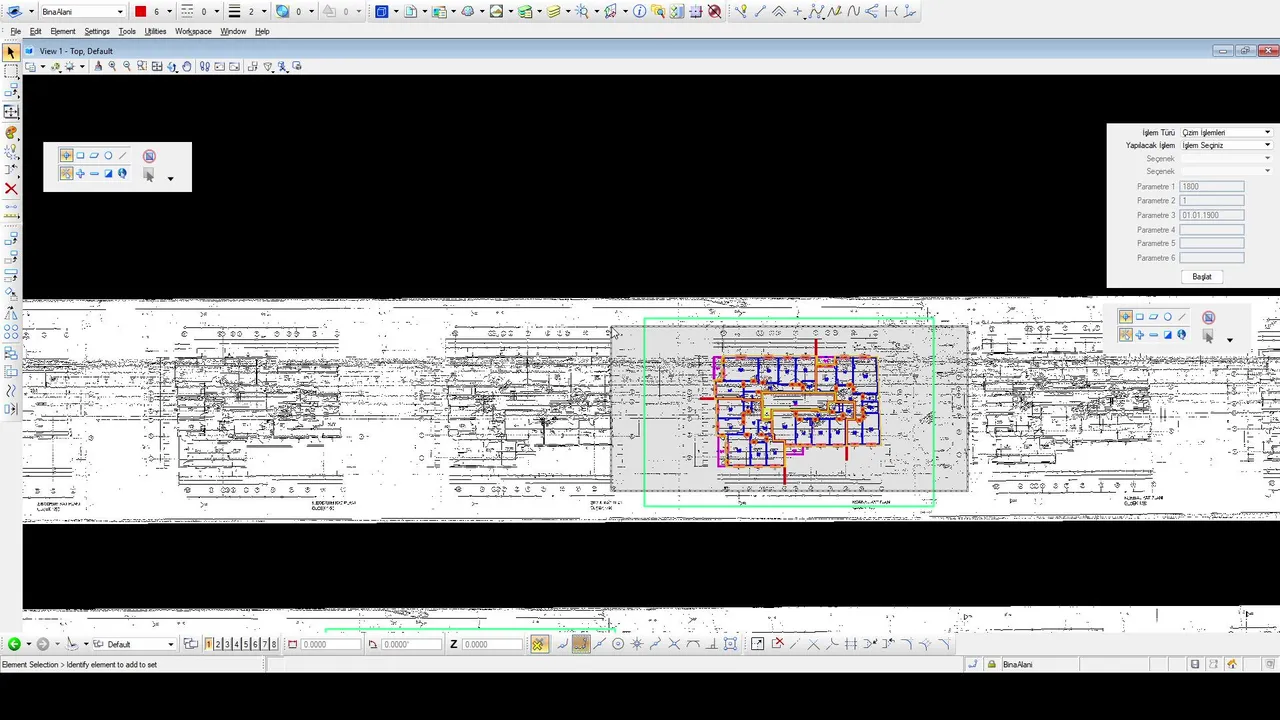
Task: Select the Pan View hand icon
Action: click(x=187, y=66)
